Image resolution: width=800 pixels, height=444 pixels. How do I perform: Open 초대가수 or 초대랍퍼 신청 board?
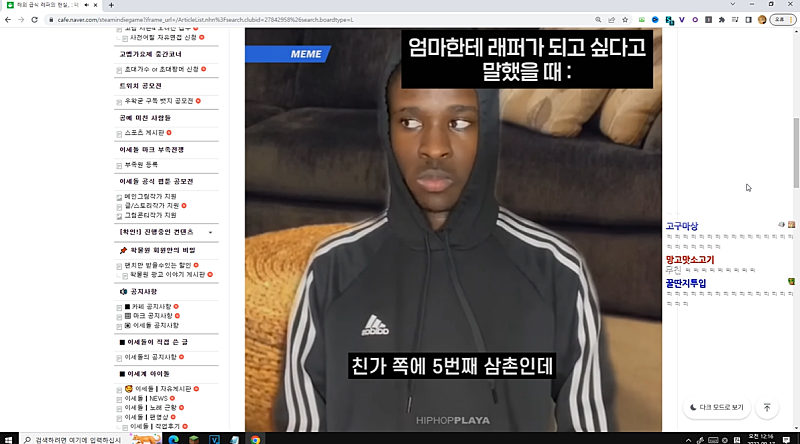161,69
